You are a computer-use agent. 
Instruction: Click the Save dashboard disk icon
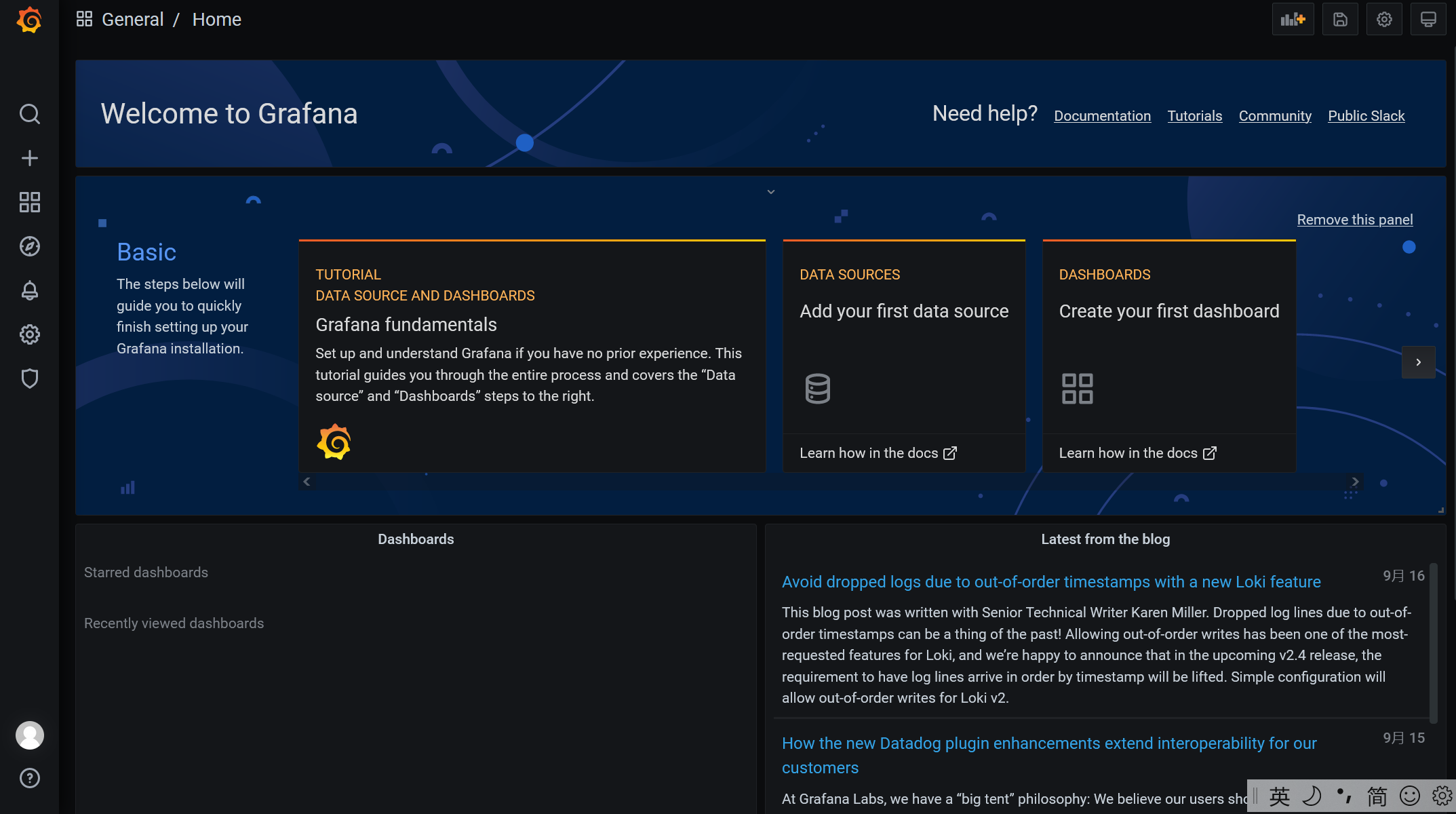(x=1340, y=20)
